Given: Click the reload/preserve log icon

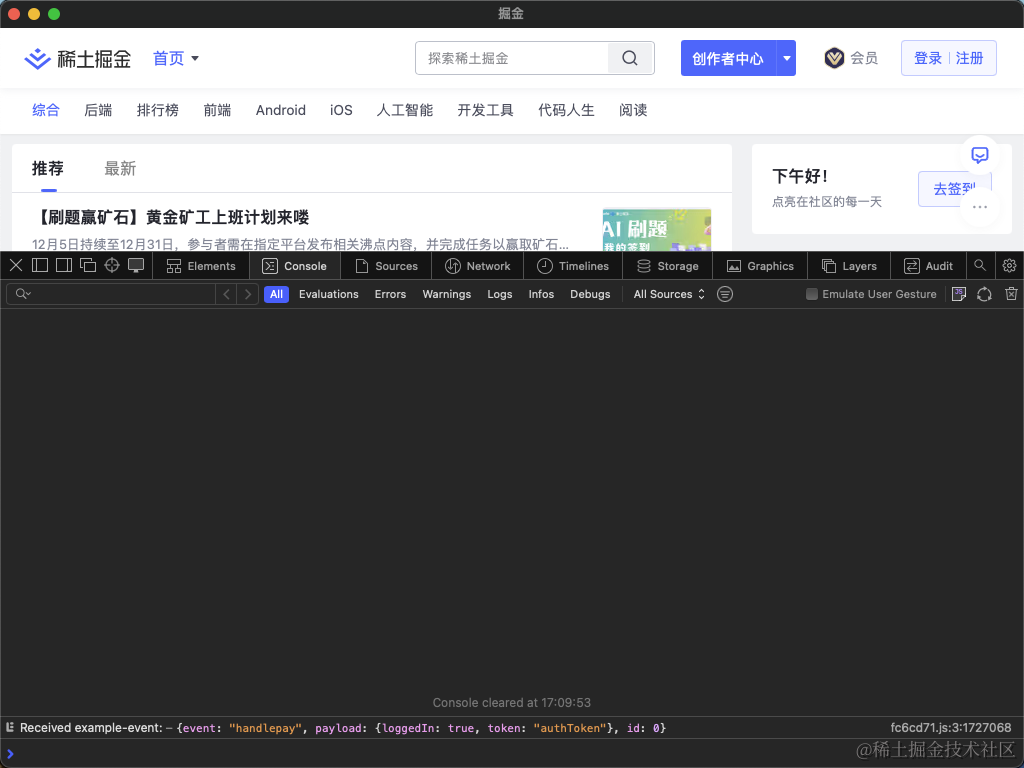Looking at the screenshot, I should (984, 294).
